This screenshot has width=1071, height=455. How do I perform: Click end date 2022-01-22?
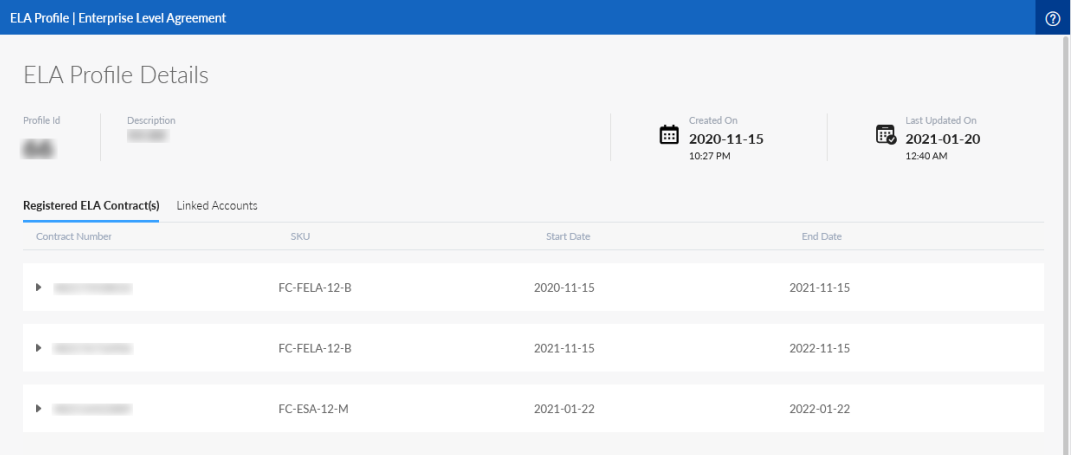click(x=820, y=409)
